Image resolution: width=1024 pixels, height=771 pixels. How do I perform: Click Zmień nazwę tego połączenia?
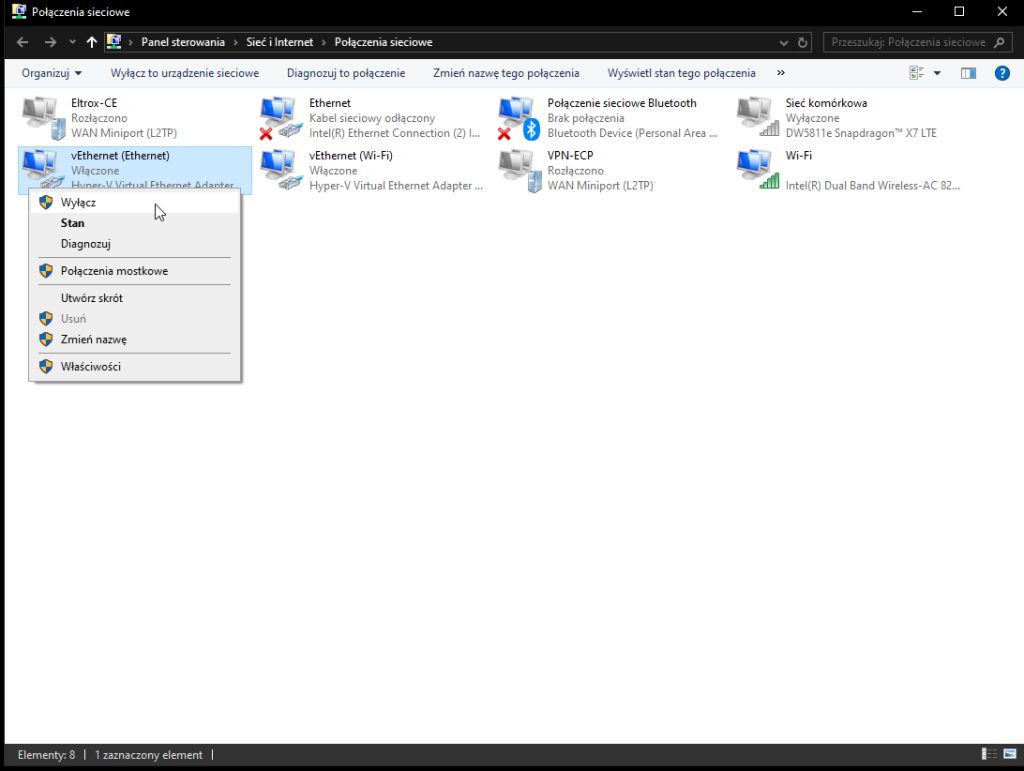(505, 73)
